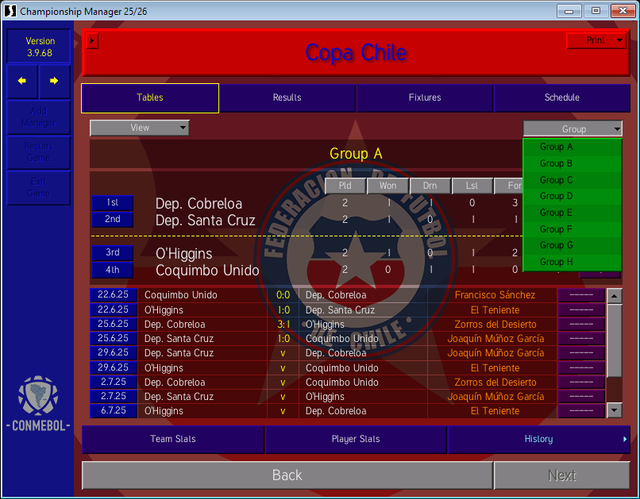The height and width of the screenshot is (499, 640).
Task: Open Dep. Cobreloa in the table
Action: click(x=199, y=204)
